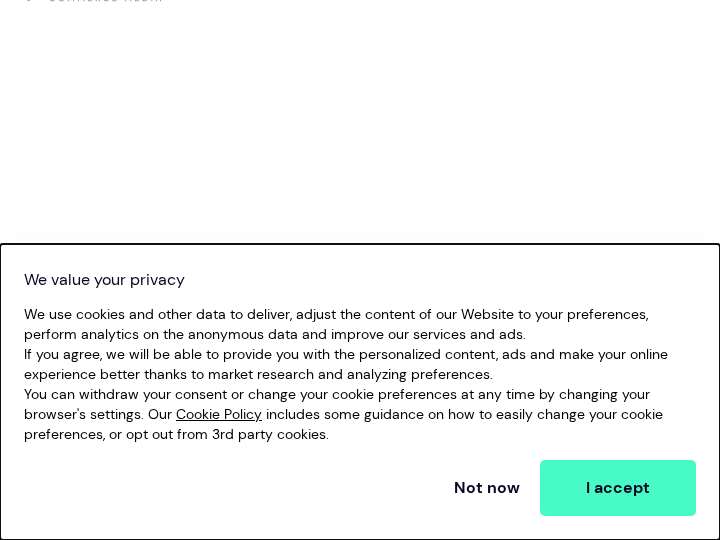Screen dimensions: 720x540
Task: Click the phrase browser's settings
Action: pos(84,415)
